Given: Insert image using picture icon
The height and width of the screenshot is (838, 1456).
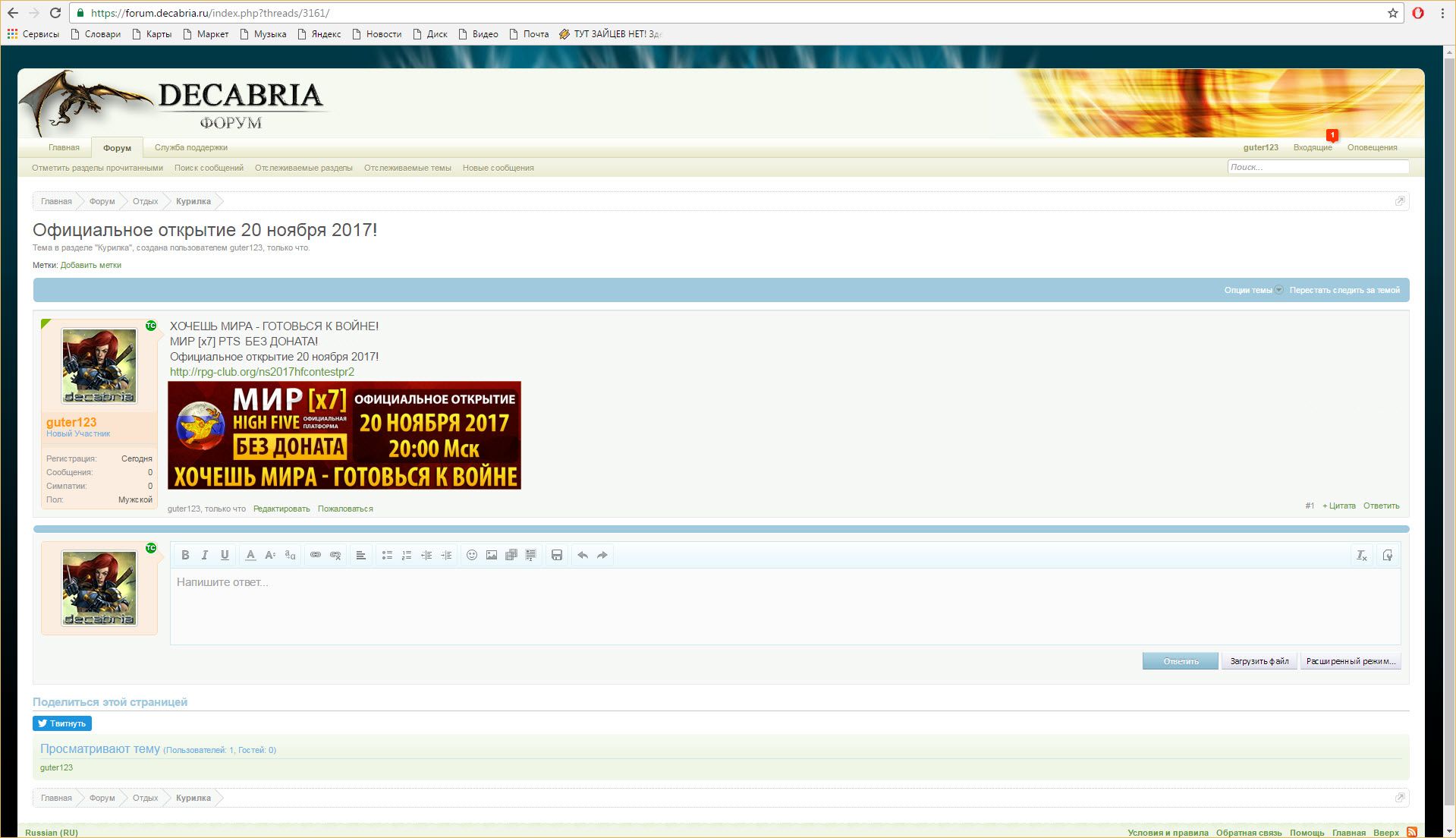Looking at the screenshot, I should 492,555.
